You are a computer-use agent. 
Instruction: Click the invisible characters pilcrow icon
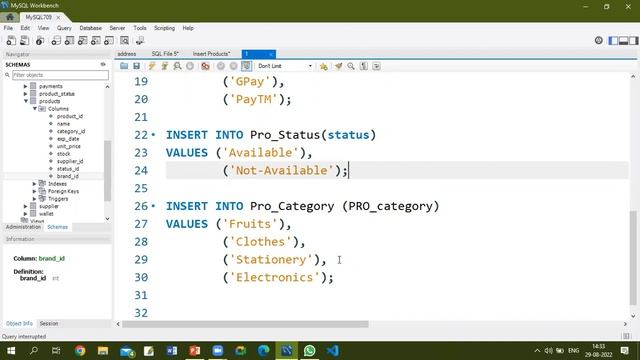coord(364,66)
